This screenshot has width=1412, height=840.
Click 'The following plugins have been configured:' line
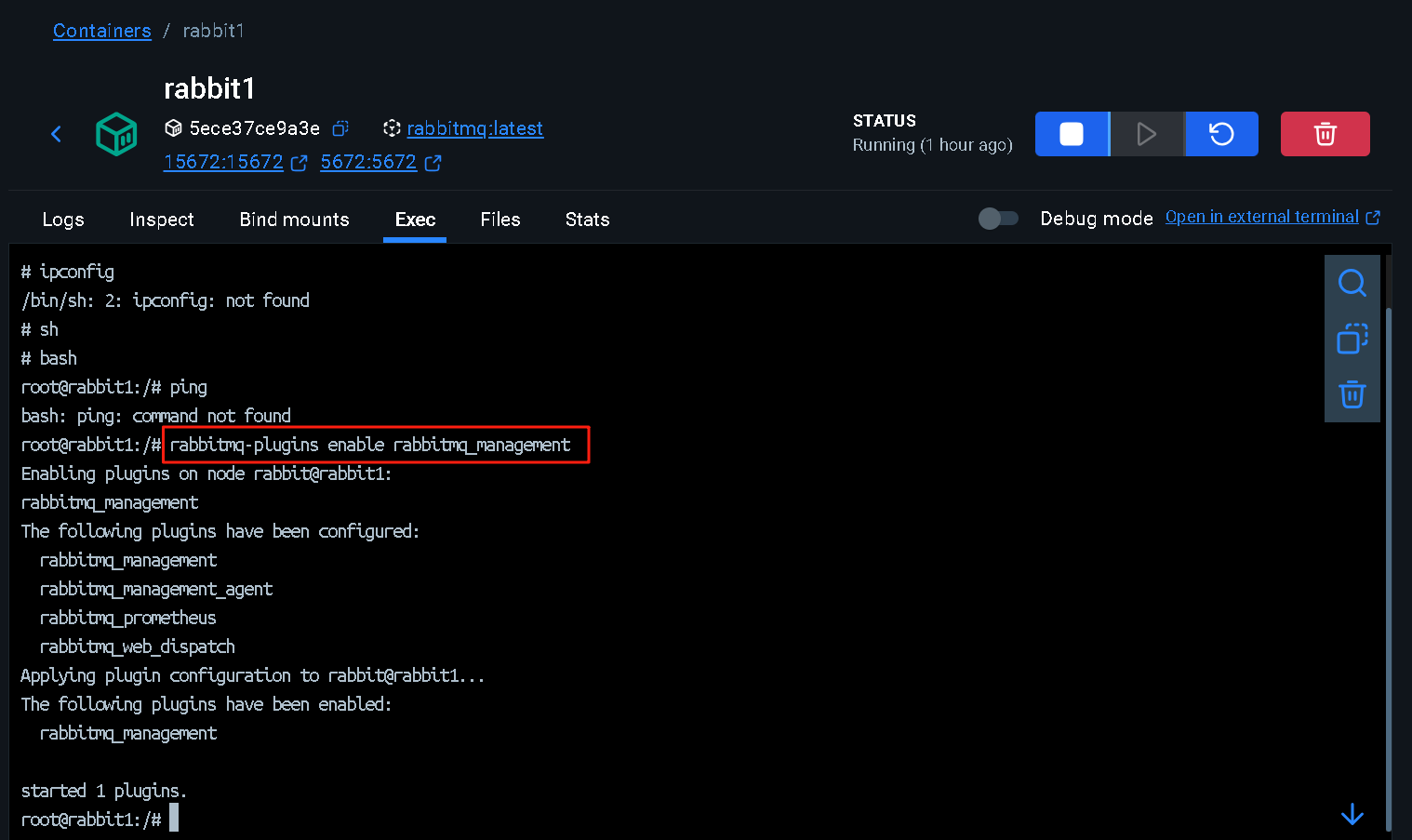[220, 531]
